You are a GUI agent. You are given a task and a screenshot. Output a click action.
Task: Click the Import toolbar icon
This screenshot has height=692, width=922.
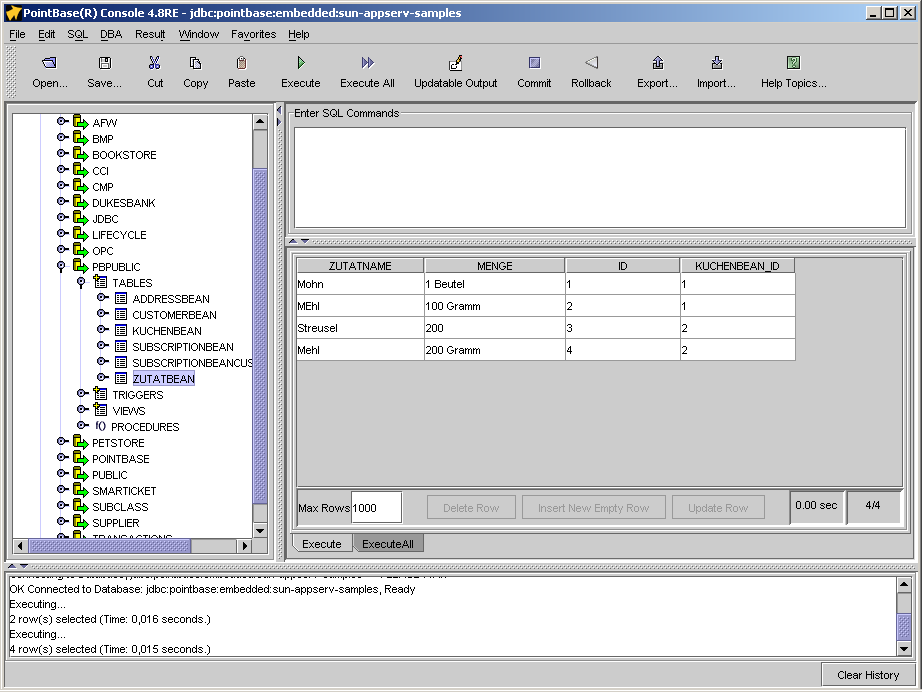[716, 62]
